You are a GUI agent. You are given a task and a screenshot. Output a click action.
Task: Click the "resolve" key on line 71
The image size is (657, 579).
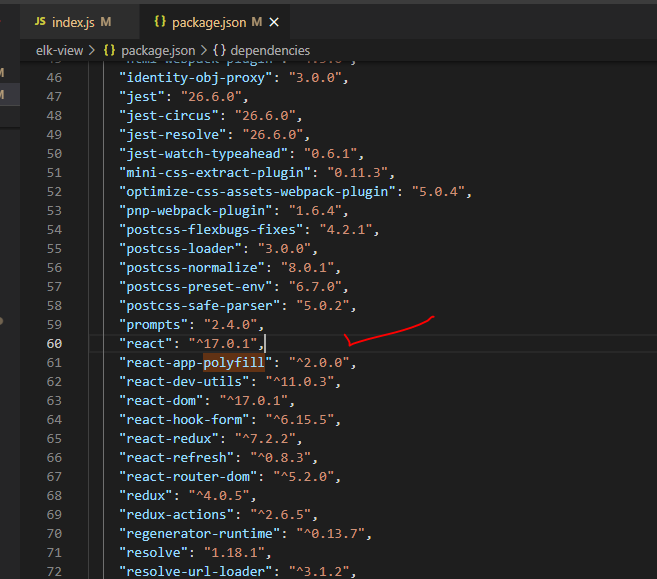point(154,553)
